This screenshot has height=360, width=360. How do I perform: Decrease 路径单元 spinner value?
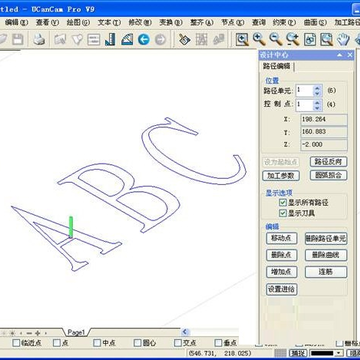317,94
